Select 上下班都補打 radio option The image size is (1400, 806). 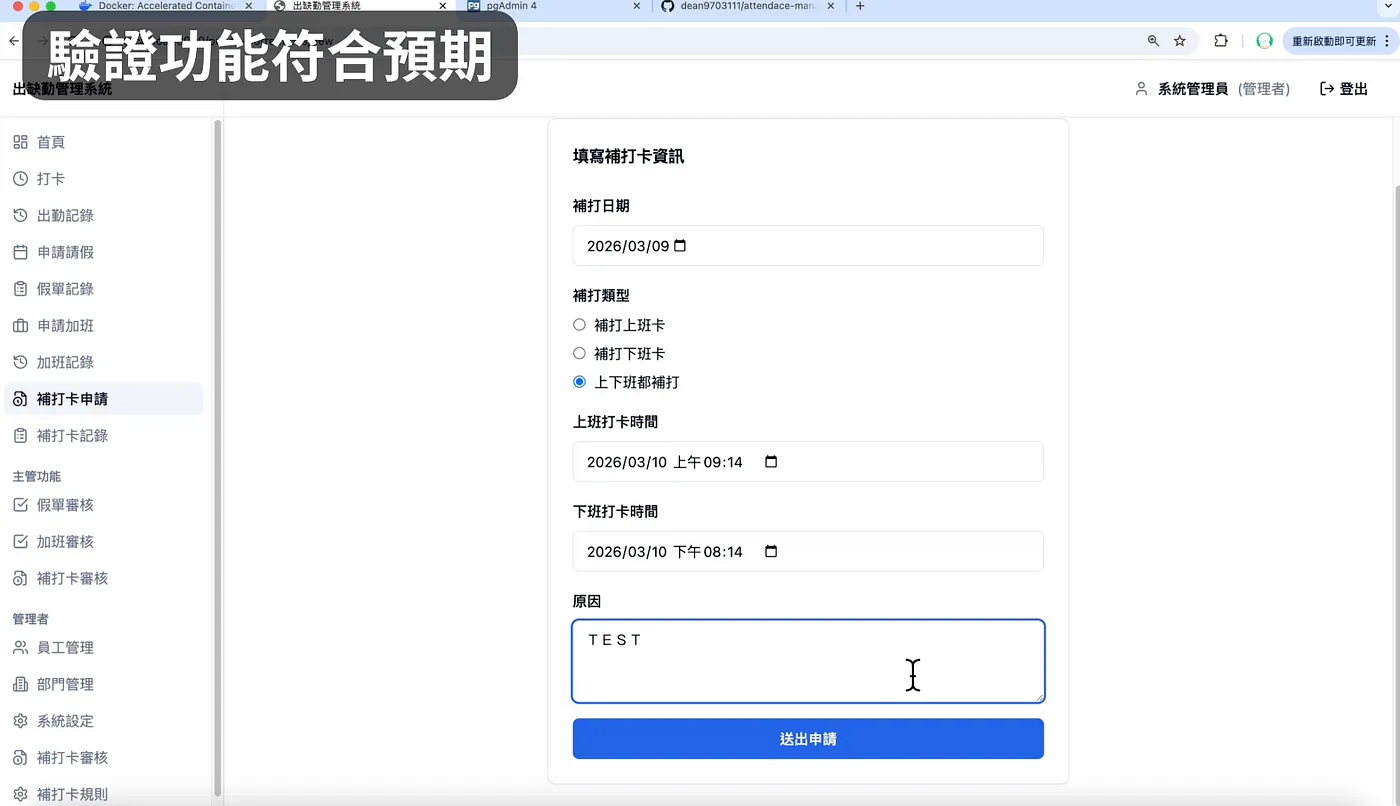click(x=579, y=382)
